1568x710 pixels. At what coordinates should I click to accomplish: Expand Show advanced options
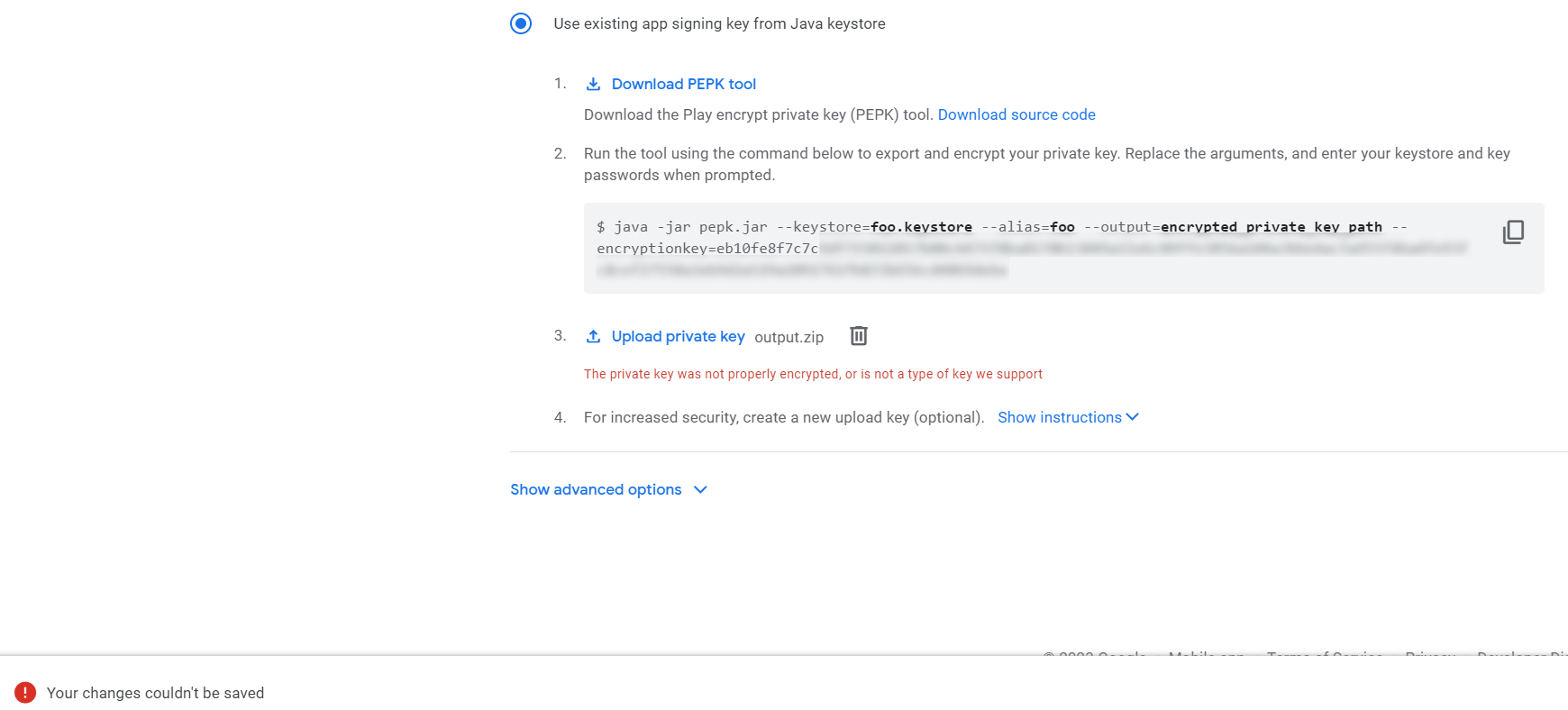pyautogui.click(x=596, y=489)
